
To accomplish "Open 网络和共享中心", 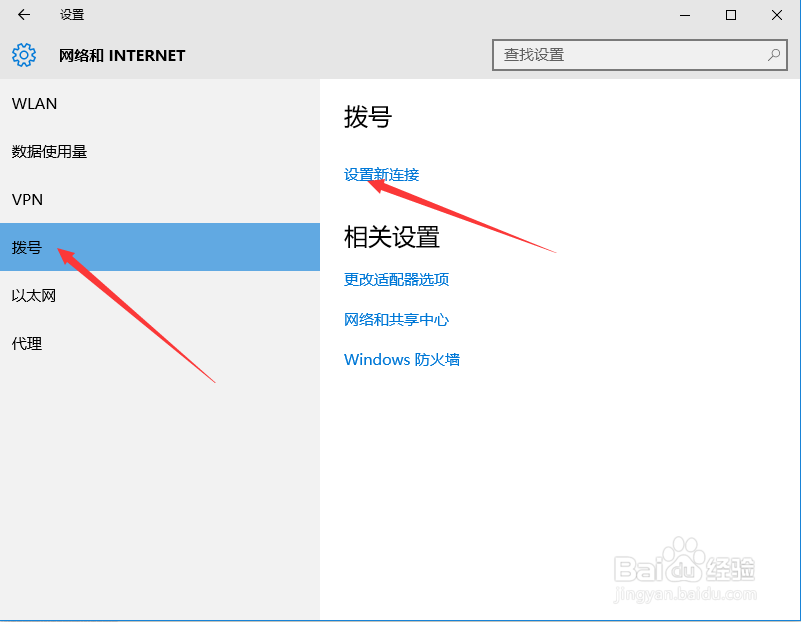I will pyautogui.click(x=396, y=320).
